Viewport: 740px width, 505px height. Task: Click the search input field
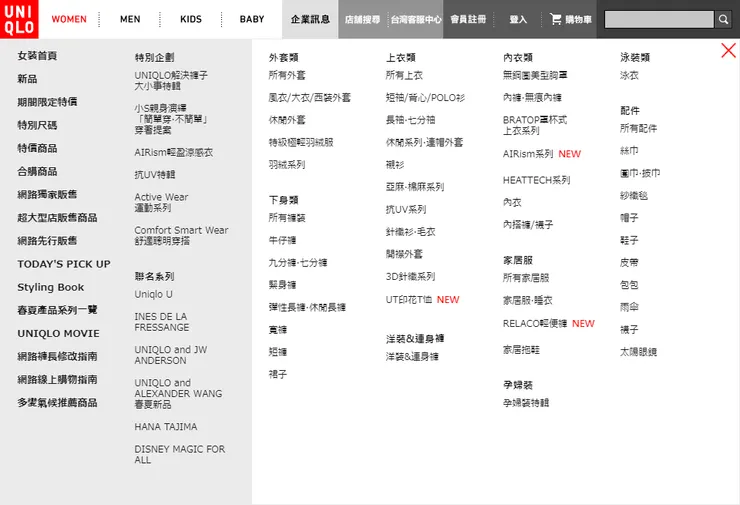659,19
